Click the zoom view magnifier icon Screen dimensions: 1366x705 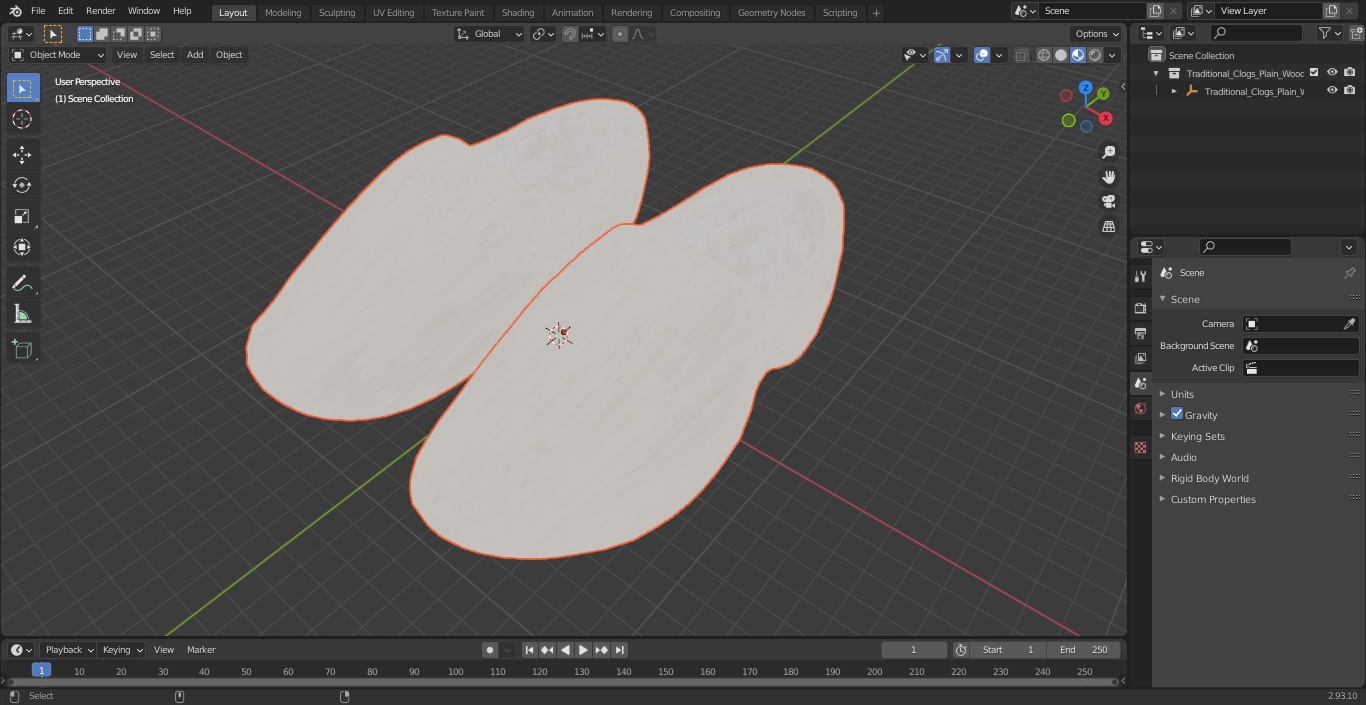click(x=1108, y=152)
